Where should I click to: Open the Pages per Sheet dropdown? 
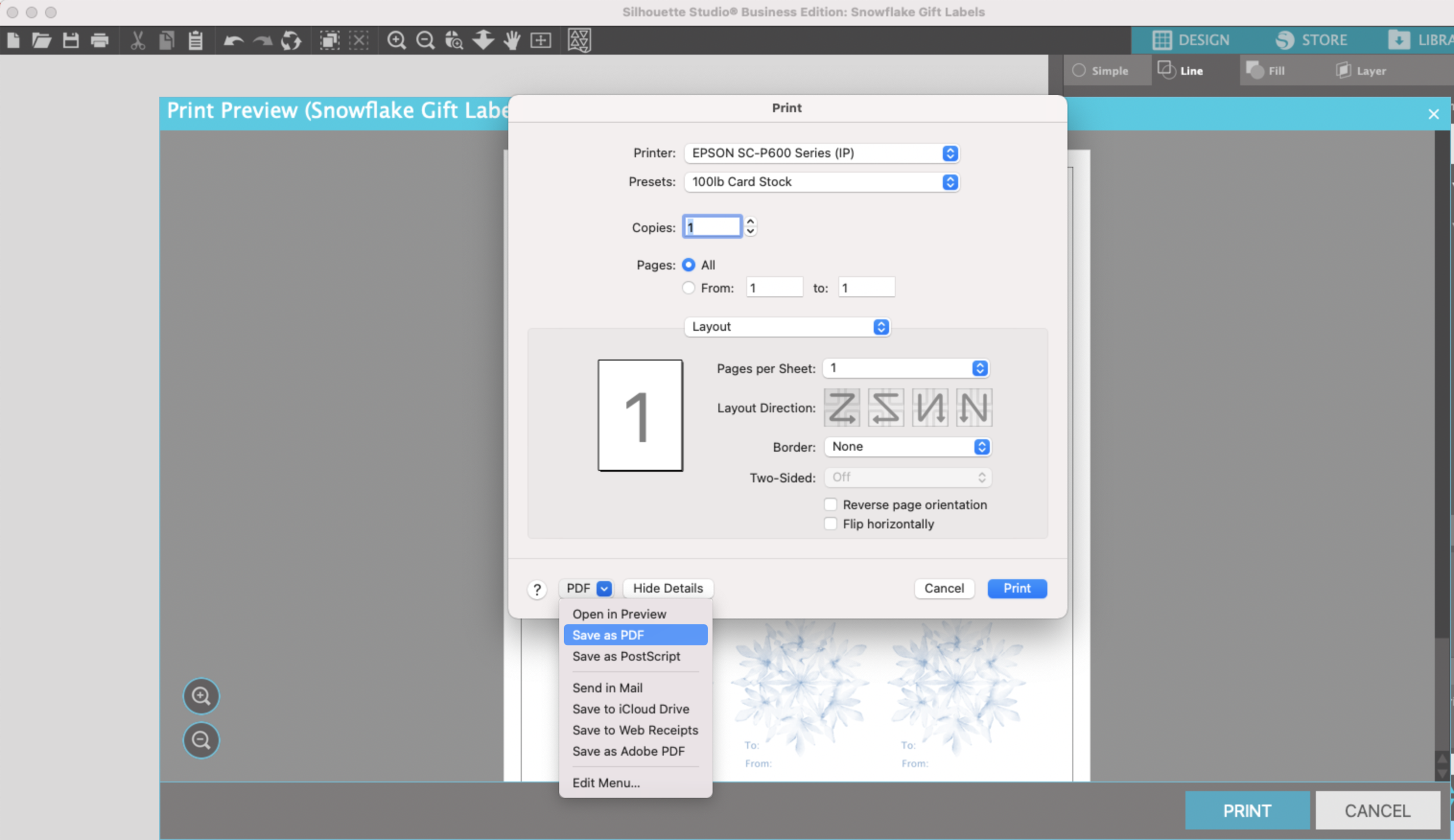coord(906,368)
